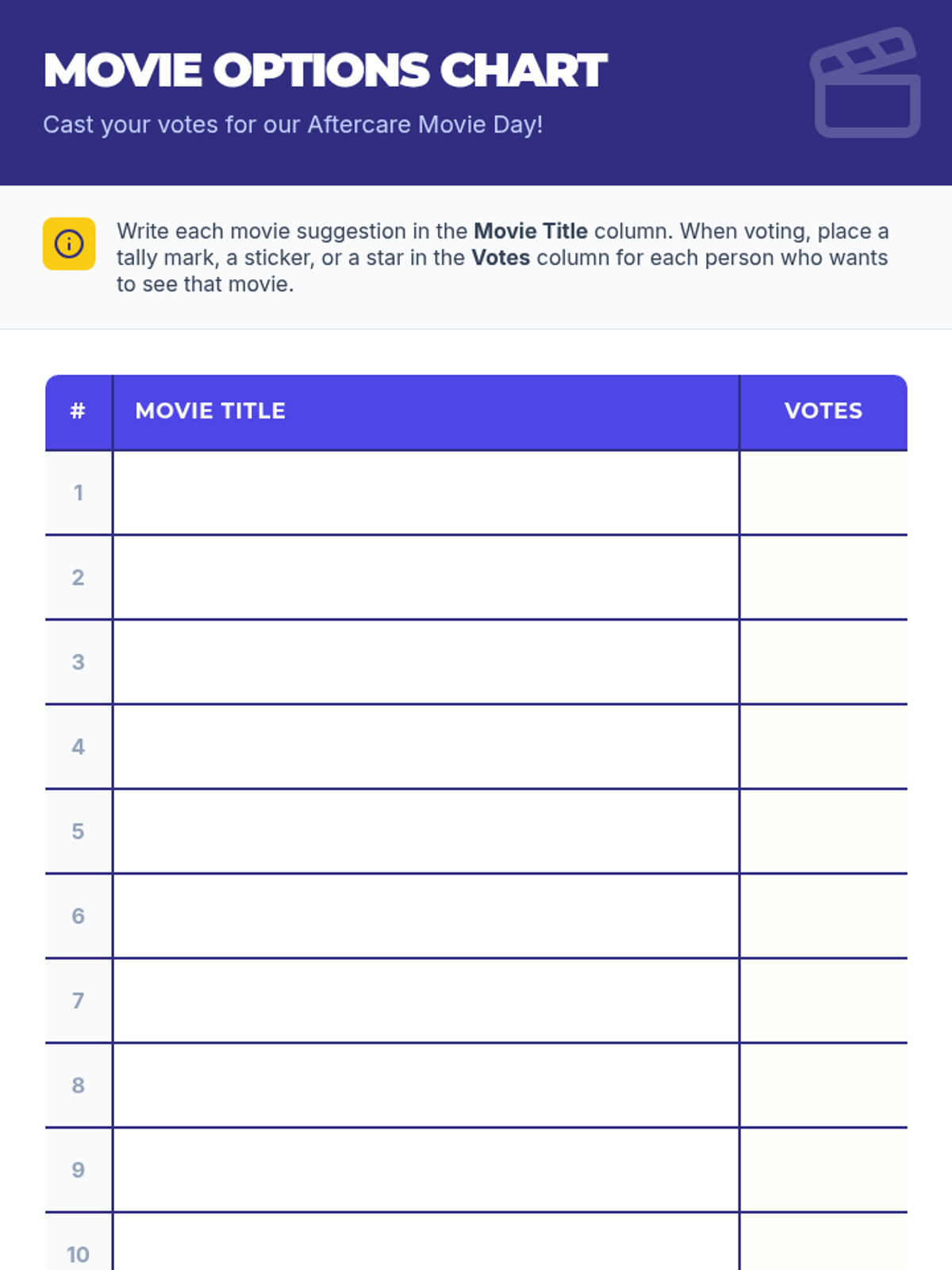Click the votes cell in row 3
The width and height of the screenshot is (952, 1270).
pyautogui.click(x=824, y=662)
